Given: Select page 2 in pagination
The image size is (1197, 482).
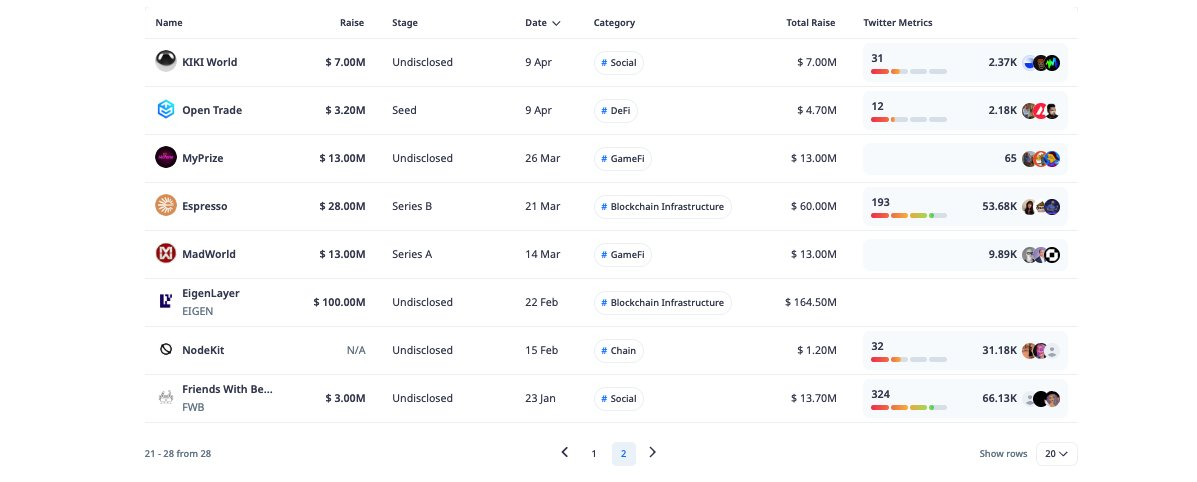Looking at the screenshot, I should 624,454.
